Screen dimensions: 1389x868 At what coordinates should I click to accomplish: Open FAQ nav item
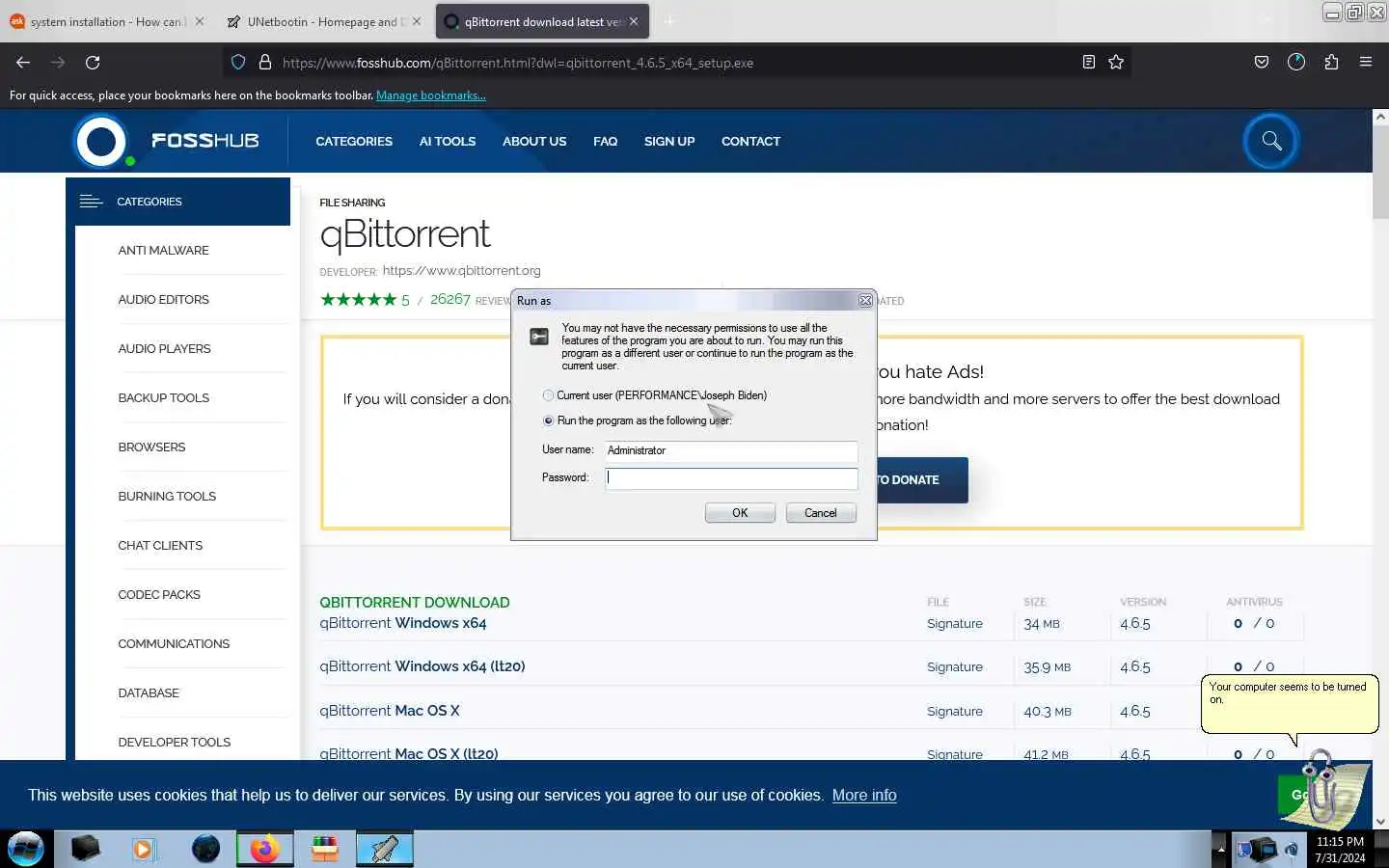(x=605, y=141)
